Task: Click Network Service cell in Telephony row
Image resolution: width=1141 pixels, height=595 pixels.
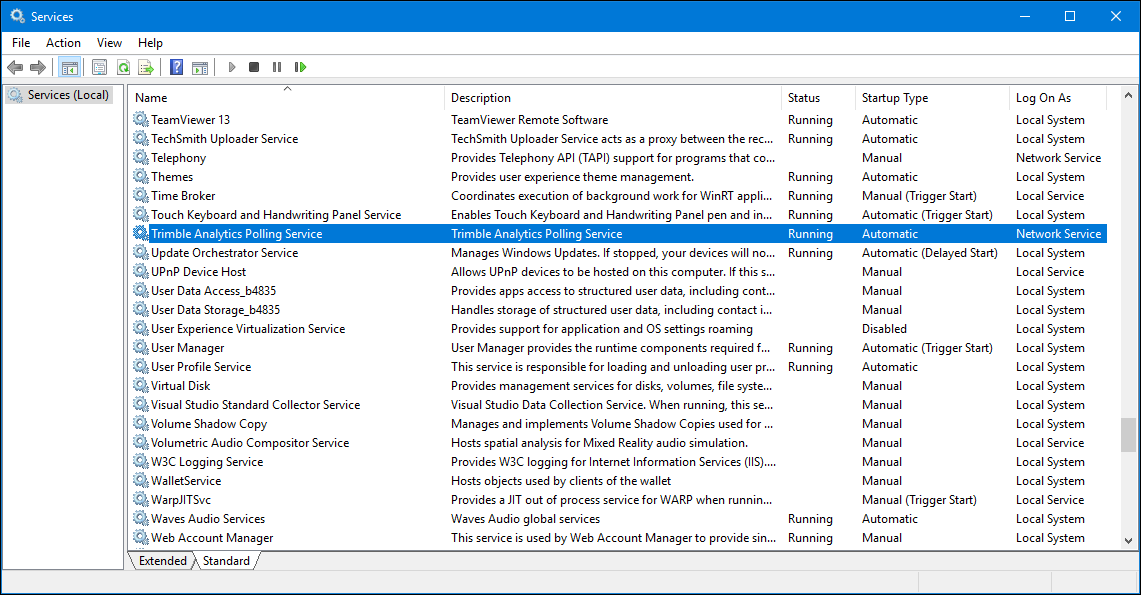Action: [1058, 157]
